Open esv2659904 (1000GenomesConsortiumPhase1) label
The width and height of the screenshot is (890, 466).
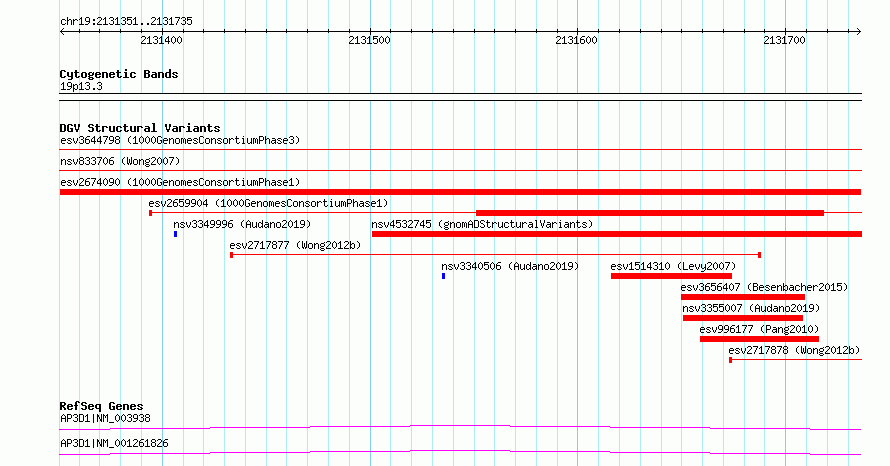coord(268,203)
